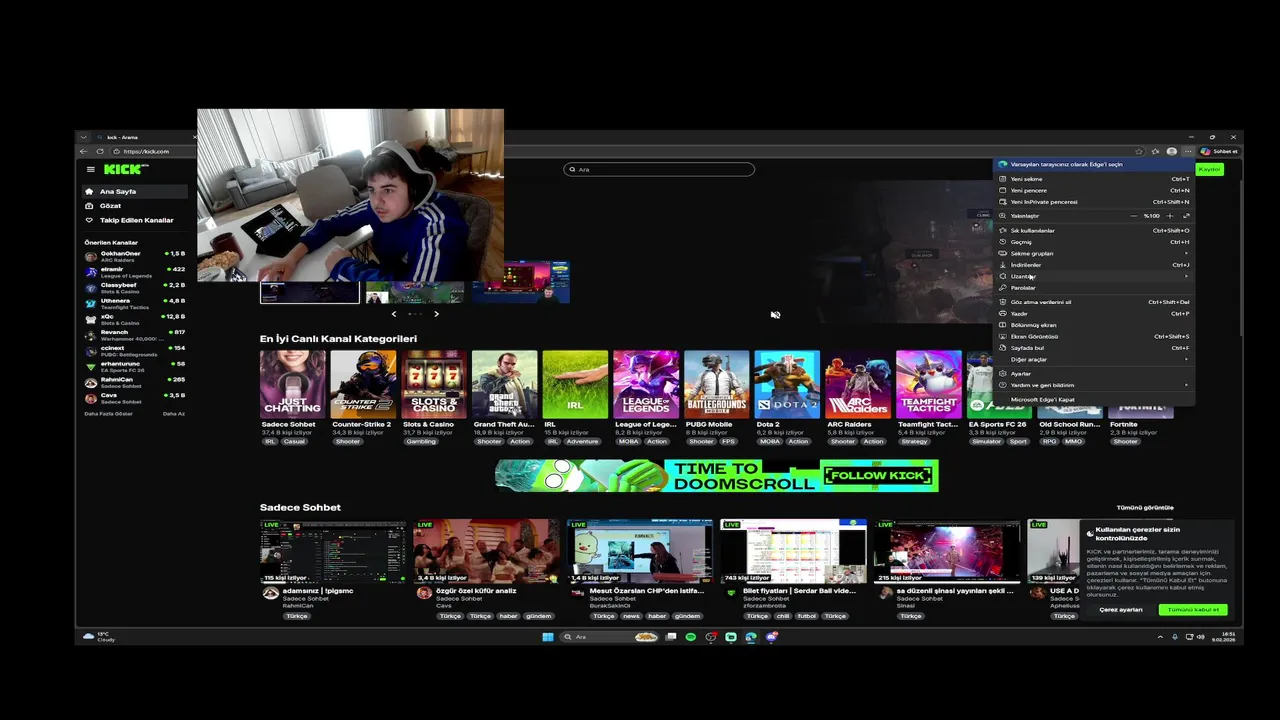
Task: Click the Kick search field Ara
Action: tap(659, 169)
